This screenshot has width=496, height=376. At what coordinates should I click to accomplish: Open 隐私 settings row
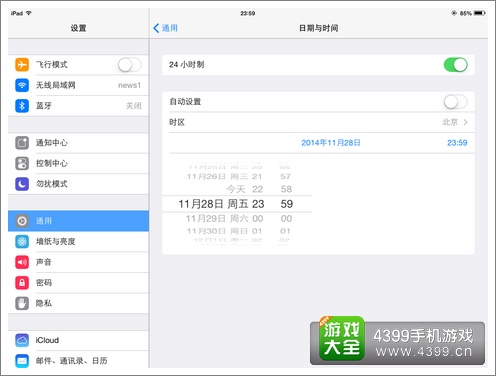click(78, 303)
